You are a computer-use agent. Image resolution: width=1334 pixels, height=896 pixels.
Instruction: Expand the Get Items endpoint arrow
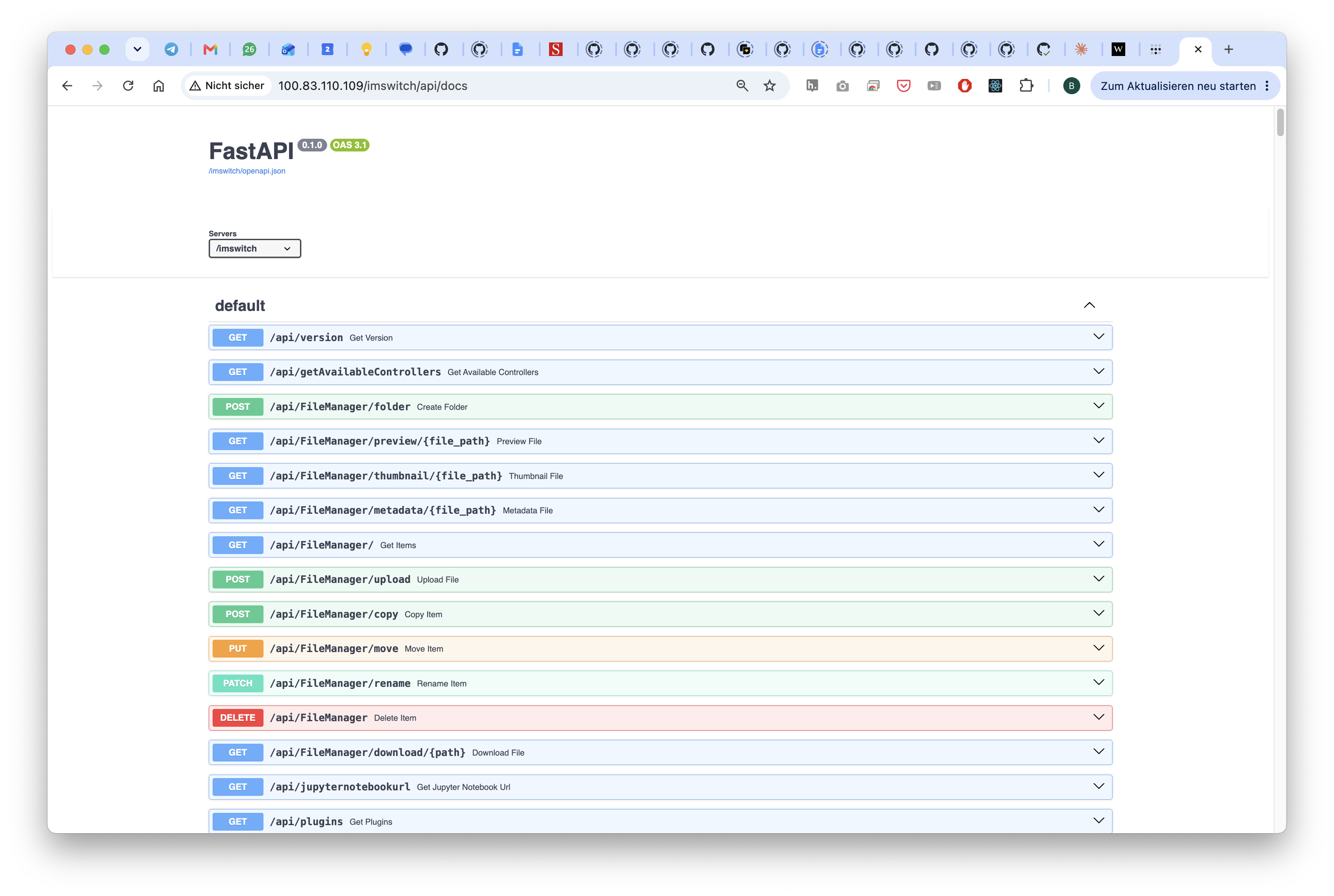pyautogui.click(x=1099, y=544)
